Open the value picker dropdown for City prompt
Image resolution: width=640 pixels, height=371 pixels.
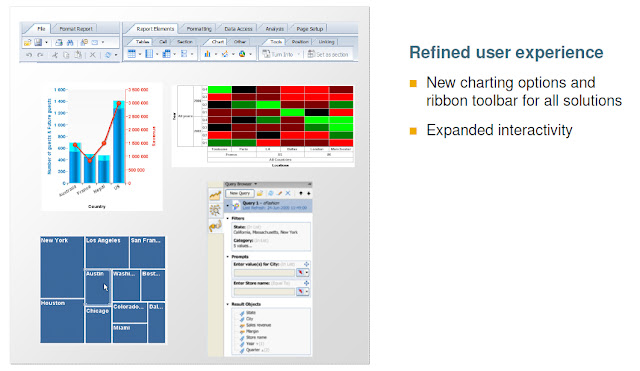(x=307, y=273)
